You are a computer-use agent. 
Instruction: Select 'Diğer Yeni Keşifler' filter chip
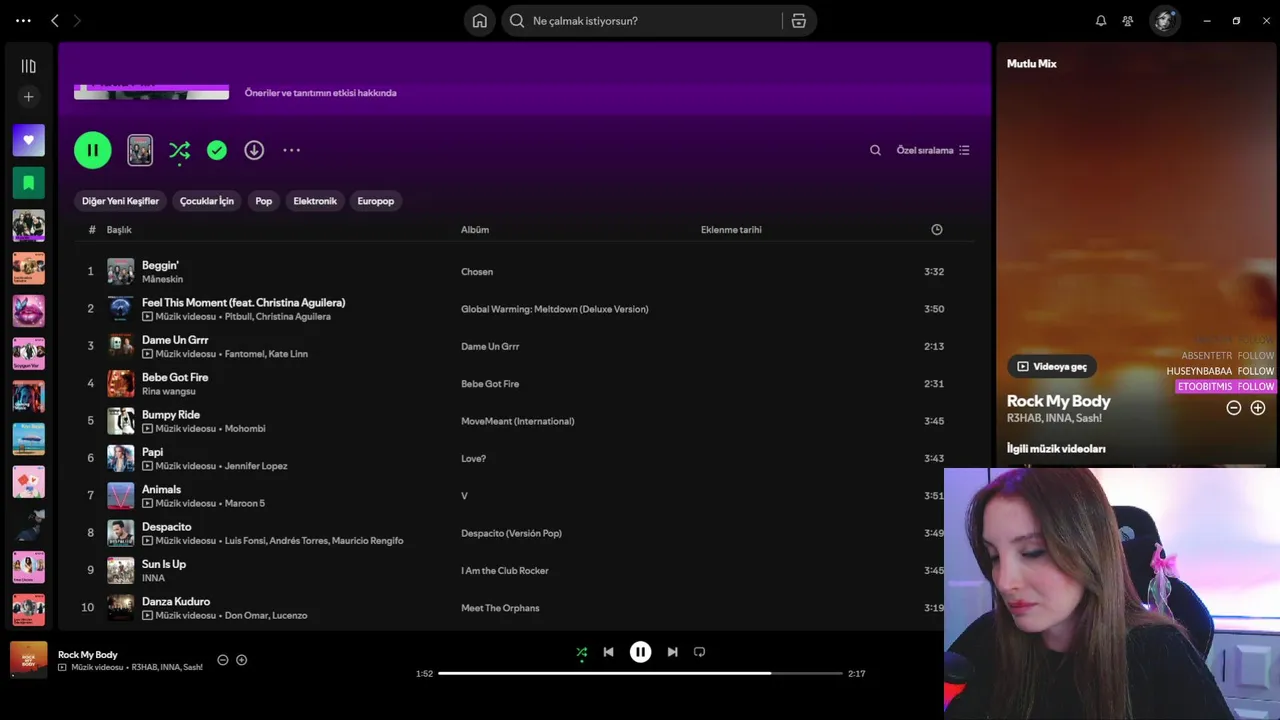coord(120,201)
